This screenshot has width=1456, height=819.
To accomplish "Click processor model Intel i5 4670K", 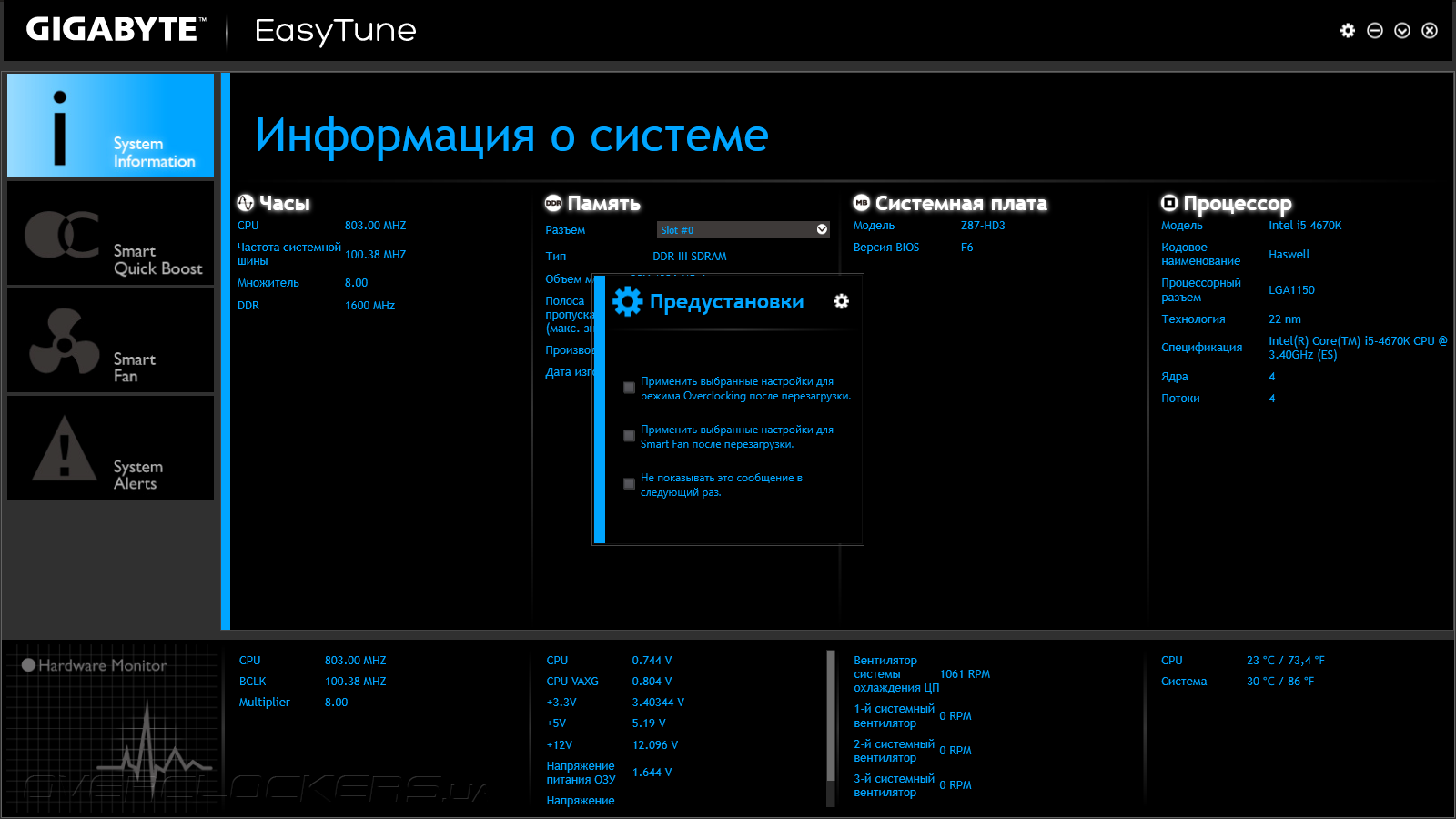I will (1305, 226).
